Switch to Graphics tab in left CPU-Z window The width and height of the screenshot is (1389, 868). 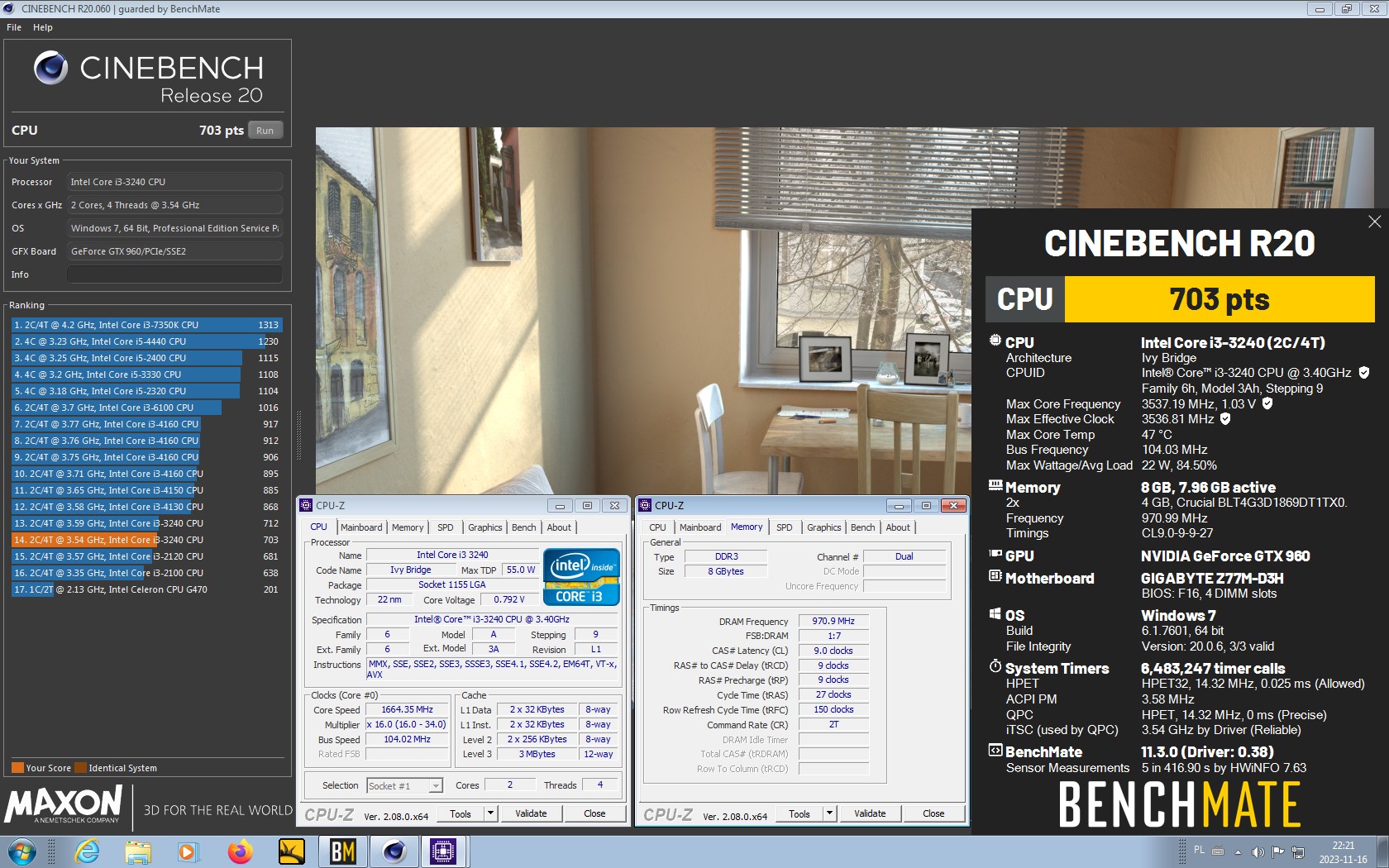(485, 527)
